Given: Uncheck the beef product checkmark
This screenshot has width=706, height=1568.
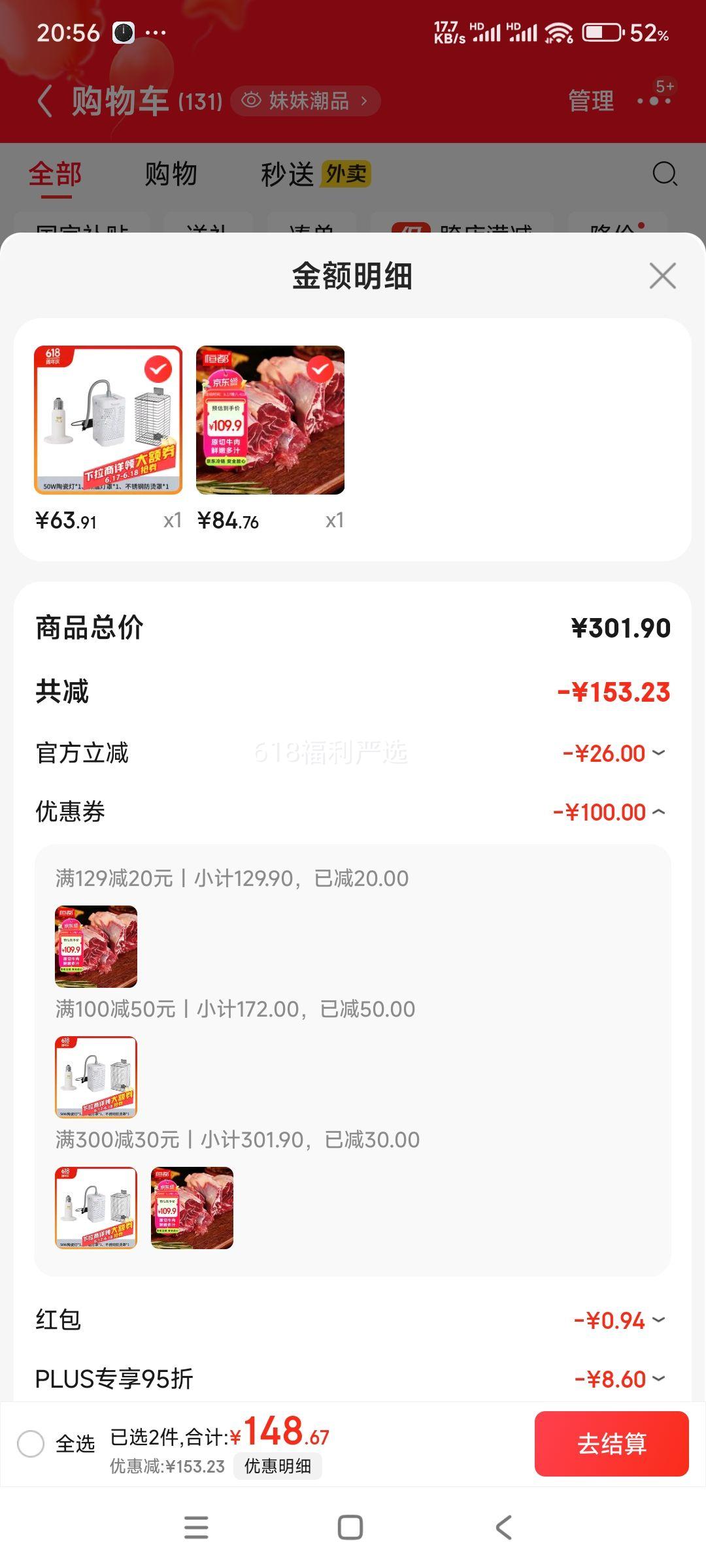Looking at the screenshot, I should click(x=320, y=370).
